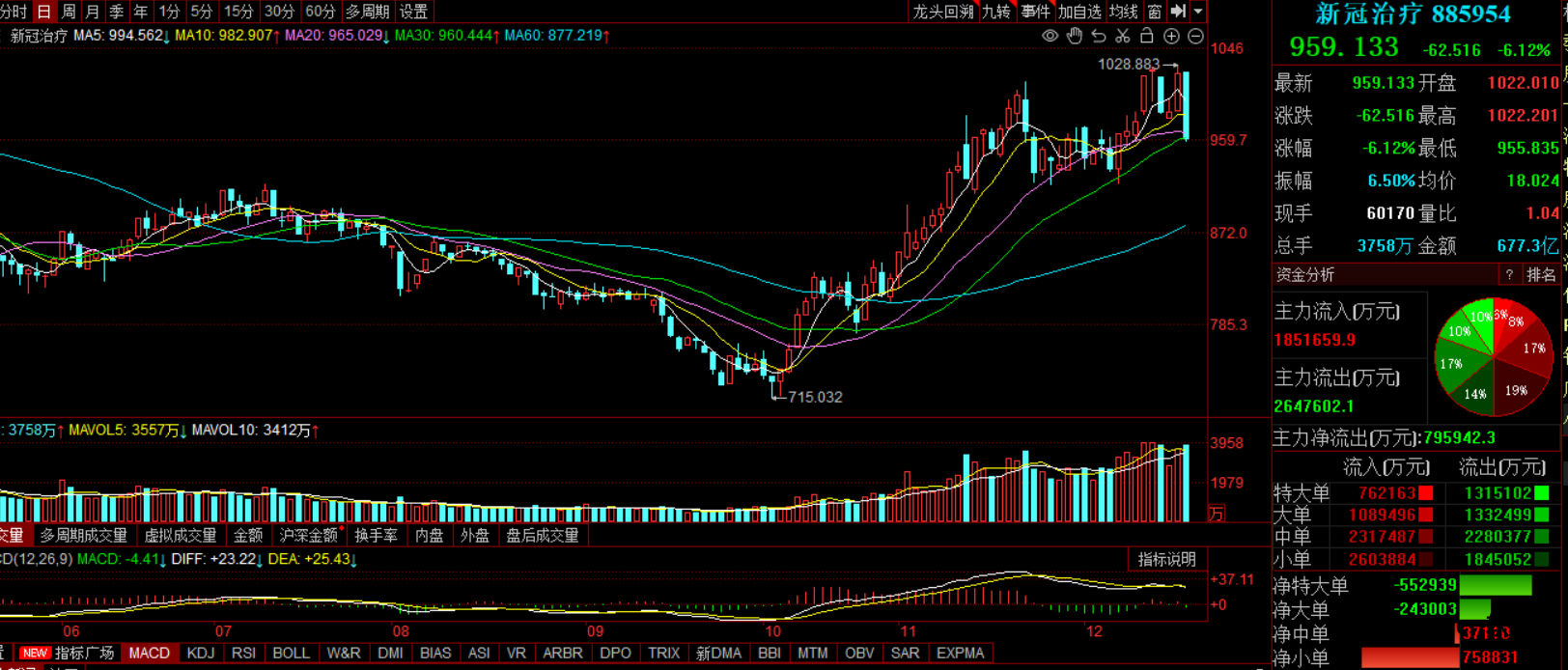Viewport: 1568px width, 670px height.
Task: Switch to VR indicator tab
Action: (x=517, y=654)
